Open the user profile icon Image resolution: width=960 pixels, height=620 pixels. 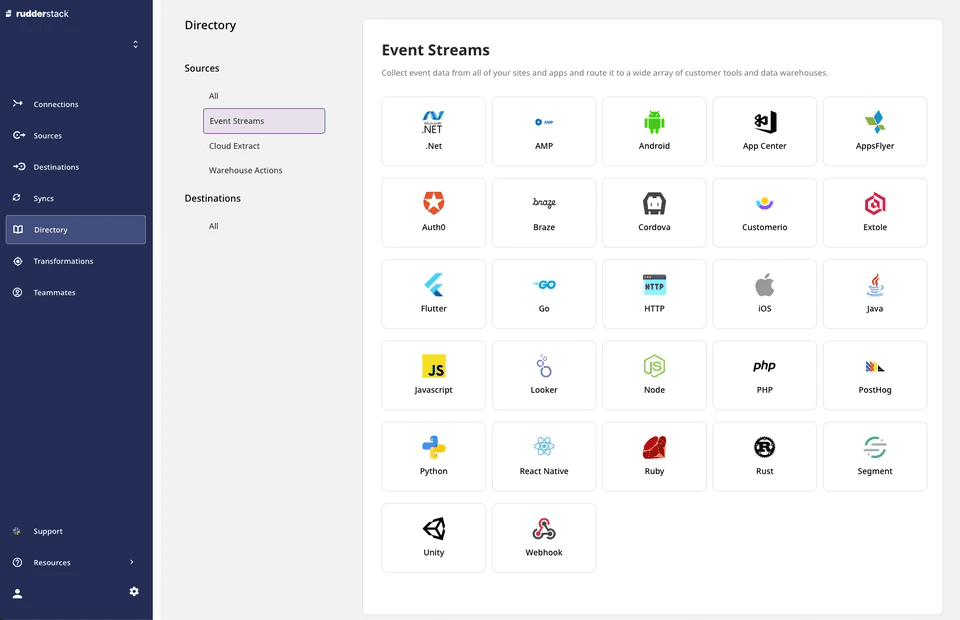17,593
